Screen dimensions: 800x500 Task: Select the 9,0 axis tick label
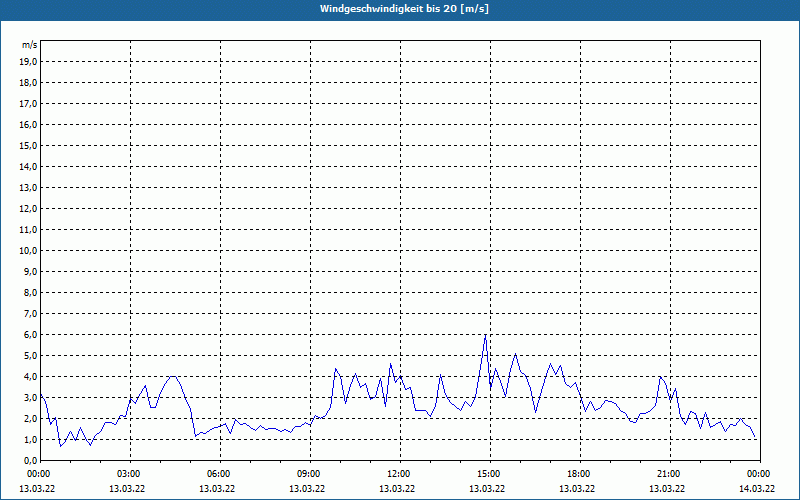click(x=31, y=271)
